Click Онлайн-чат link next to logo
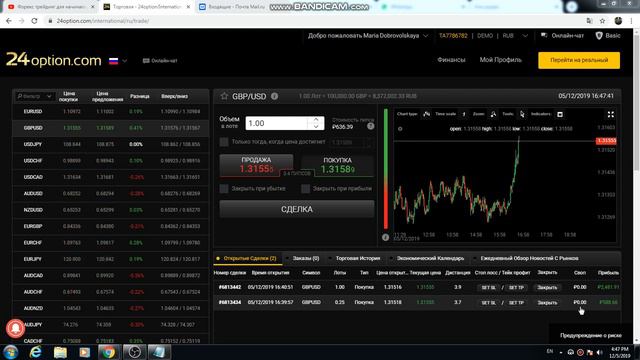 click(x=160, y=61)
